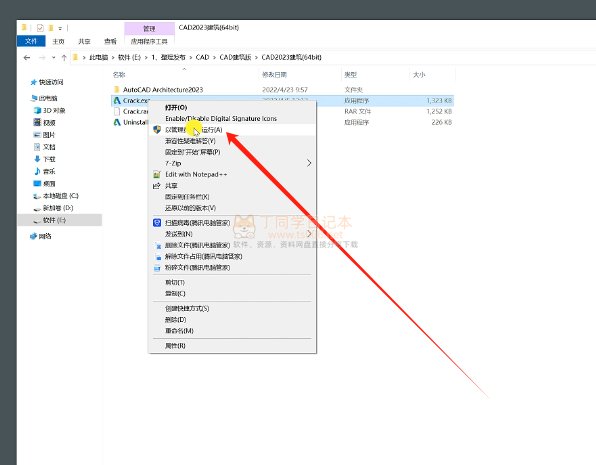Click the Tencent virus scan icon
The width and height of the screenshot is (596, 465).
click(x=157, y=223)
